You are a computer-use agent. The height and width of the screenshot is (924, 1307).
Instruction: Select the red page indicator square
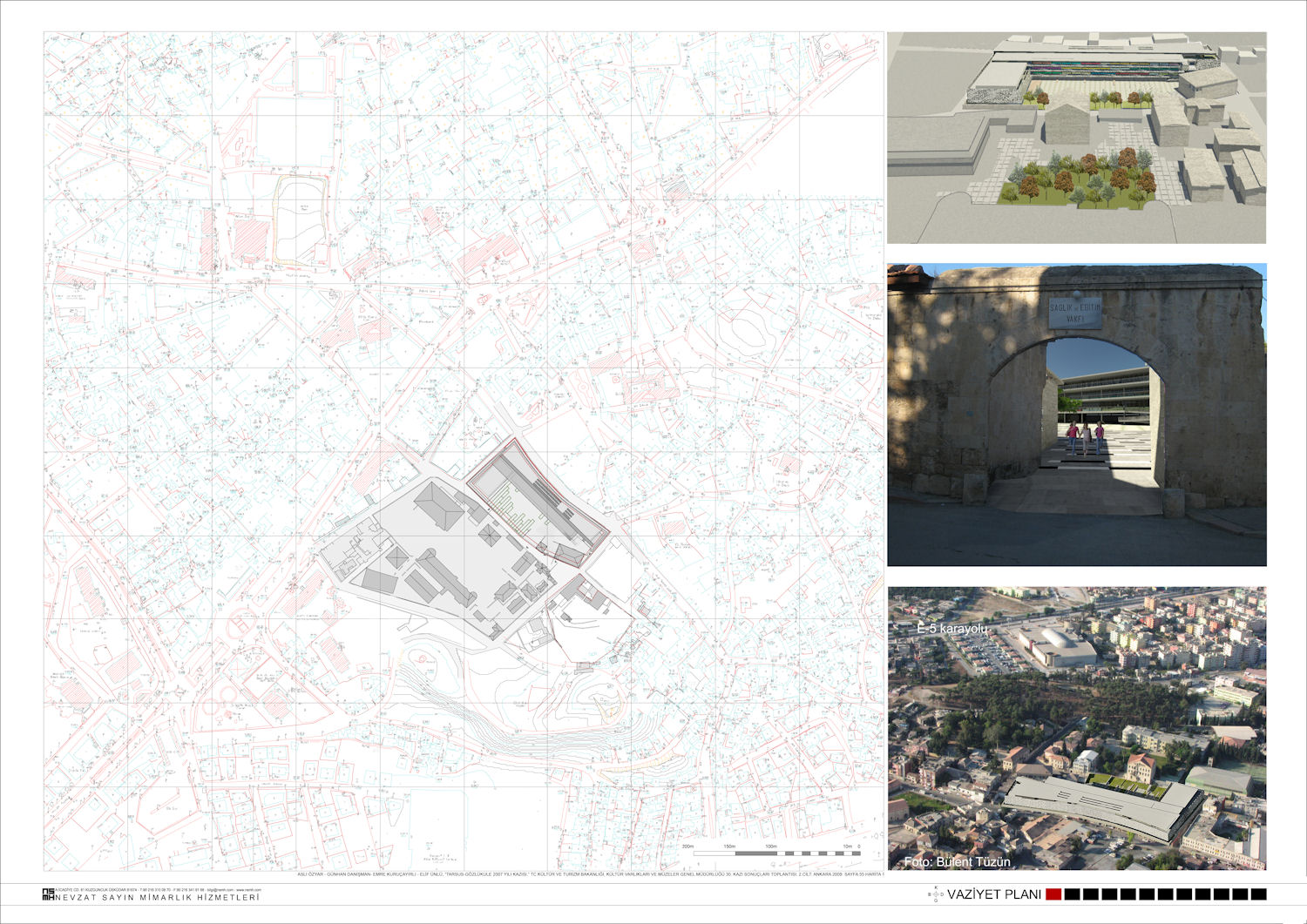(1053, 894)
